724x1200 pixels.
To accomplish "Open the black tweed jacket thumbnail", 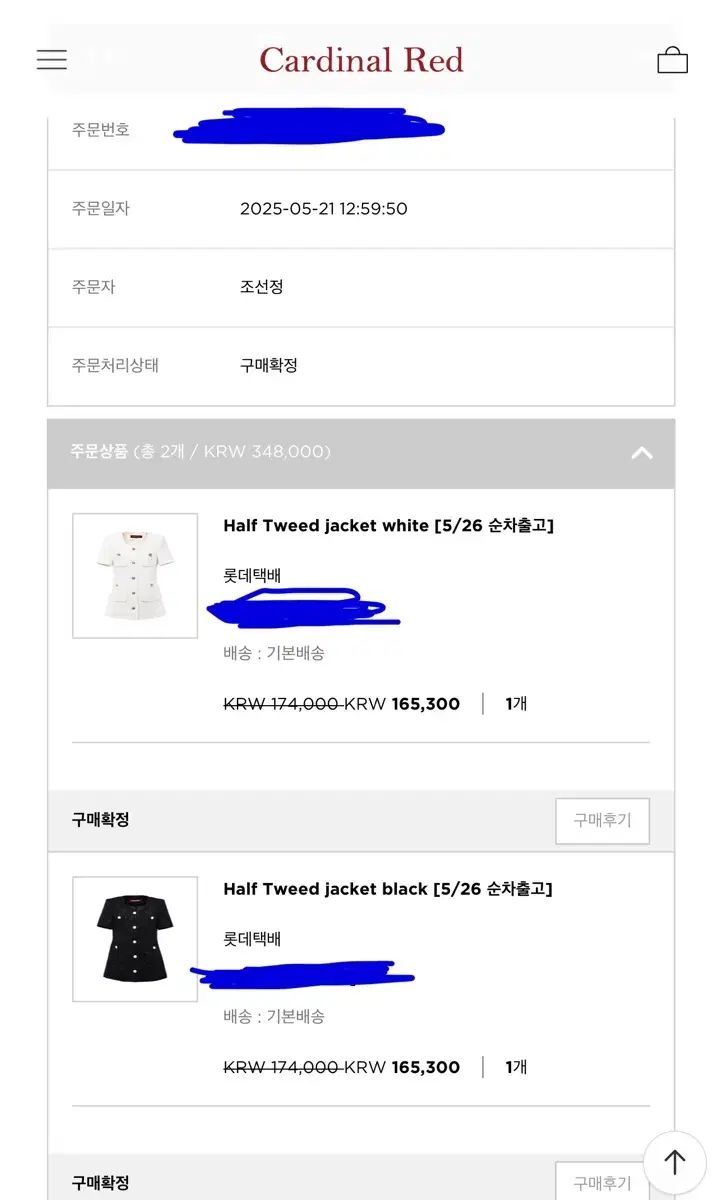I will tap(135, 939).
